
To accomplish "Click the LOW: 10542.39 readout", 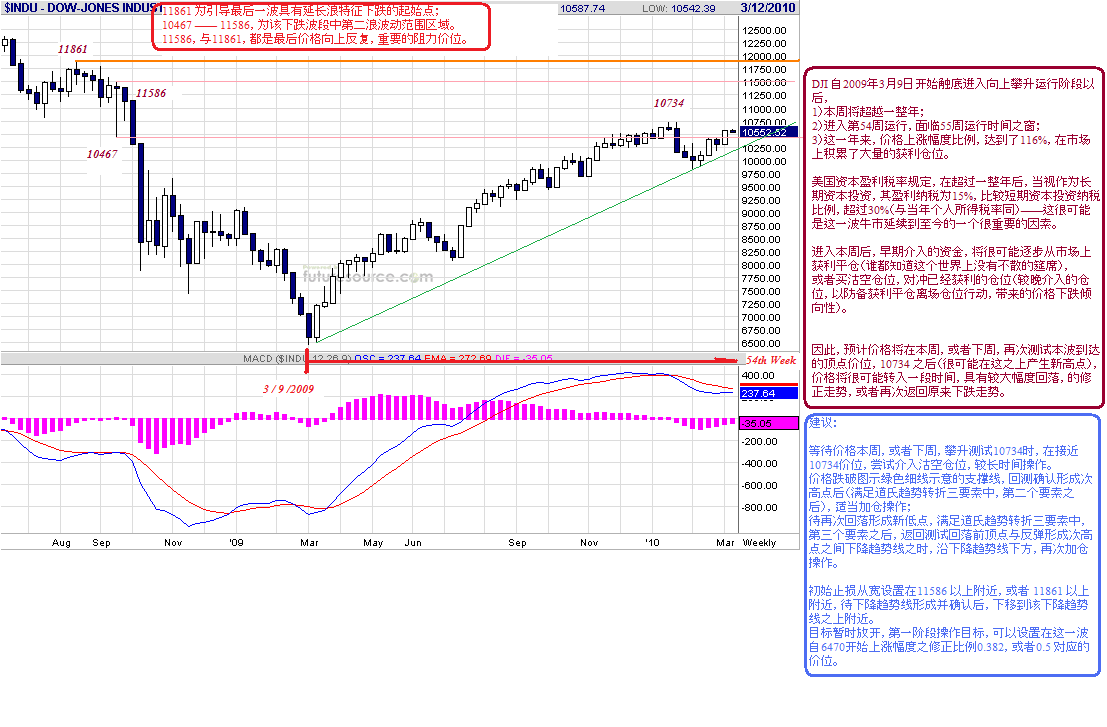I will pos(678,8).
